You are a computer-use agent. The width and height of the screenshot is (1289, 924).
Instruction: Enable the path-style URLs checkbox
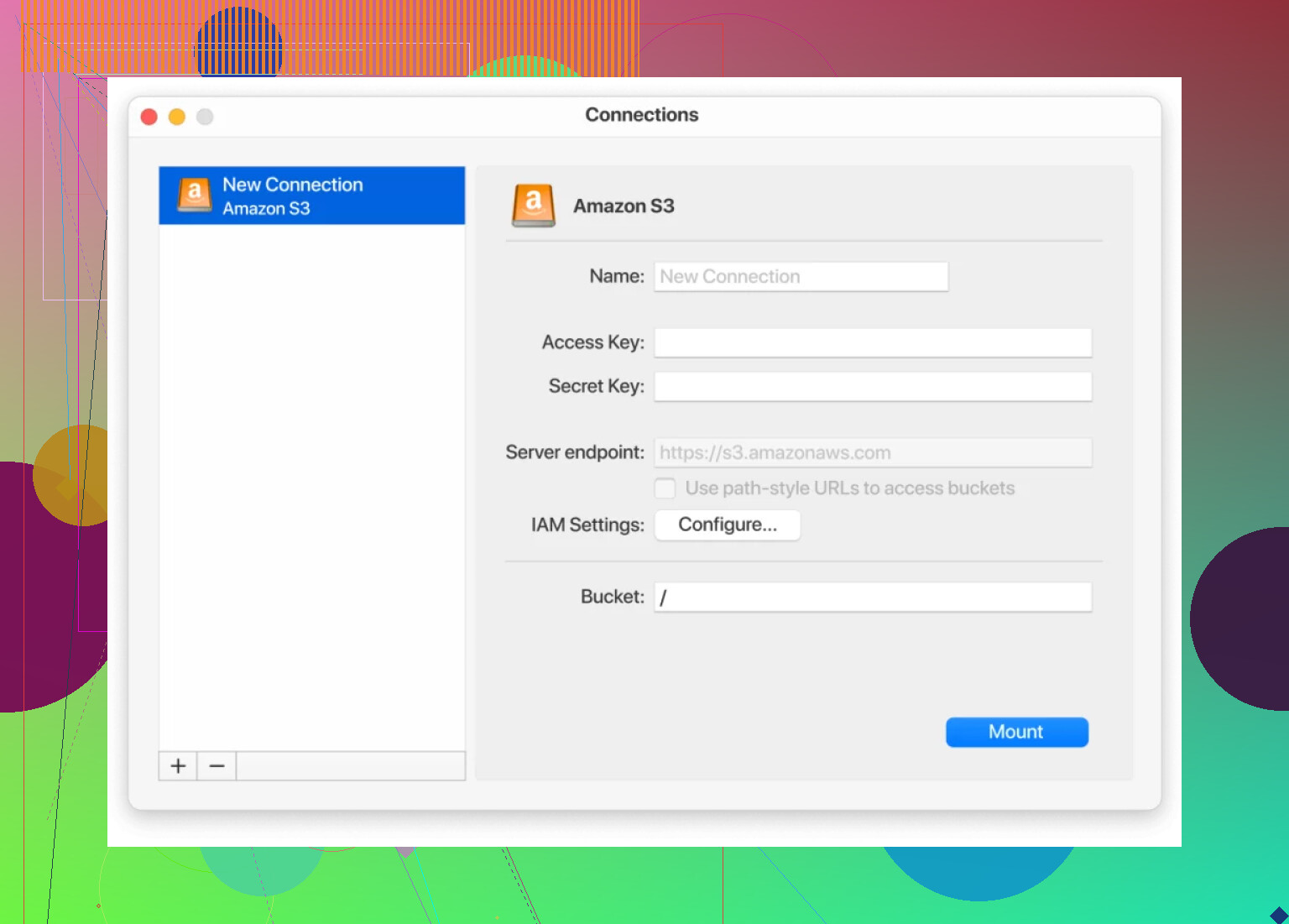coord(665,488)
